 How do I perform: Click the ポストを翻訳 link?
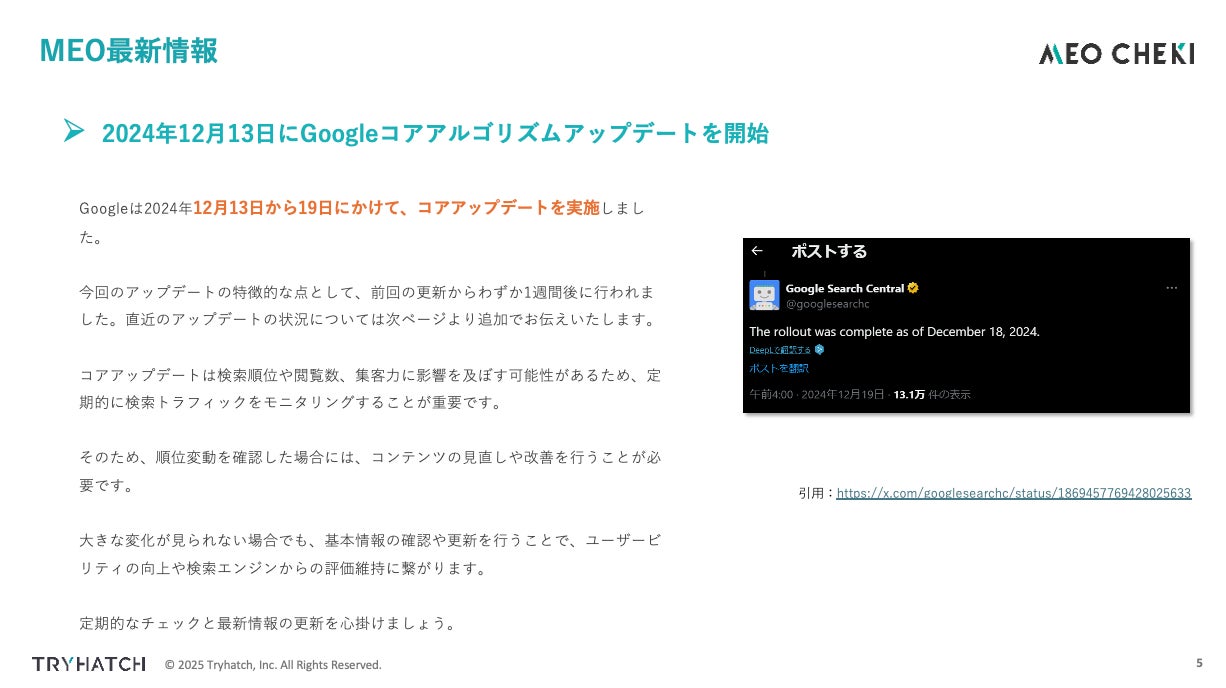(x=779, y=368)
